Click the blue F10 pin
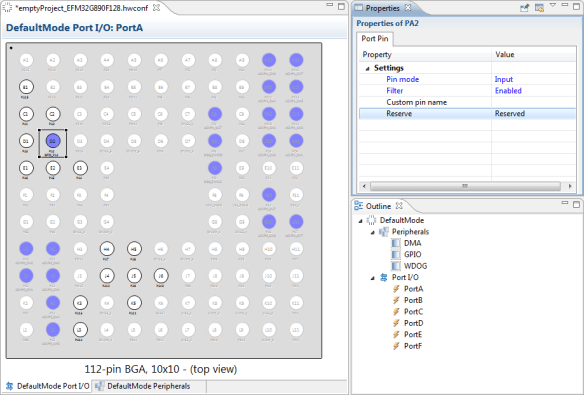Viewport: 584px width, 395px height. pyautogui.click(x=269, y=195)
